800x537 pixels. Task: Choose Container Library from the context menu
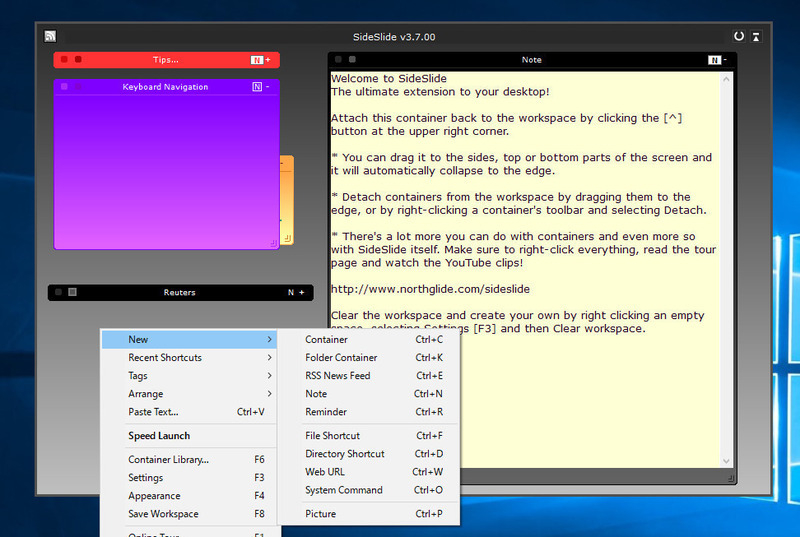pyautogui.click(x=169, y=460)
